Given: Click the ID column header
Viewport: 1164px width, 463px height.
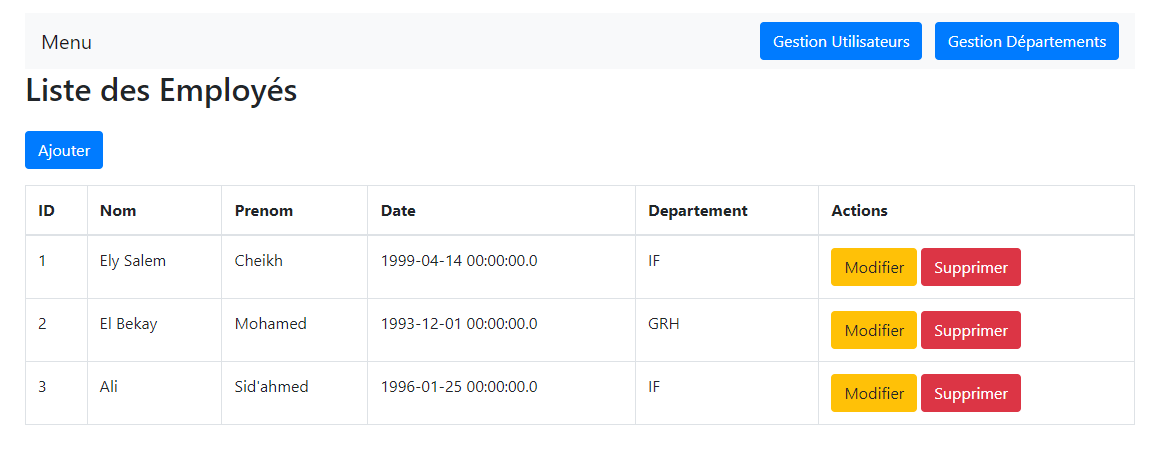Looking at the screenshot, I should coord(46,211).
